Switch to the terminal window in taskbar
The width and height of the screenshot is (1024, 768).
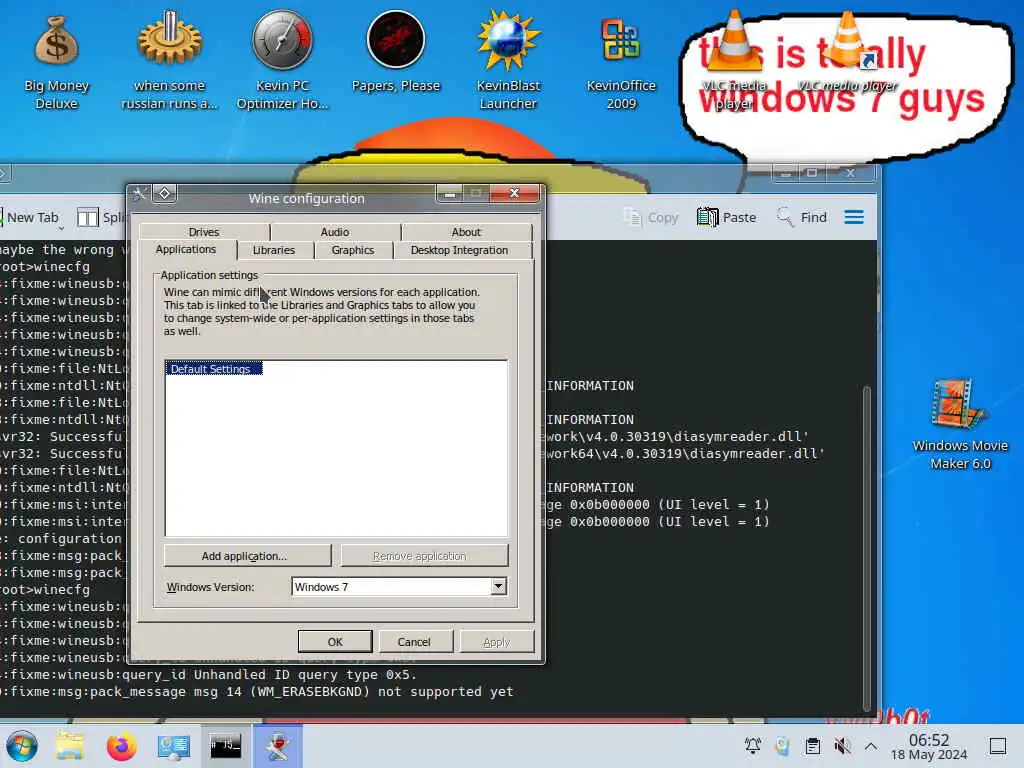click(225, 746)
